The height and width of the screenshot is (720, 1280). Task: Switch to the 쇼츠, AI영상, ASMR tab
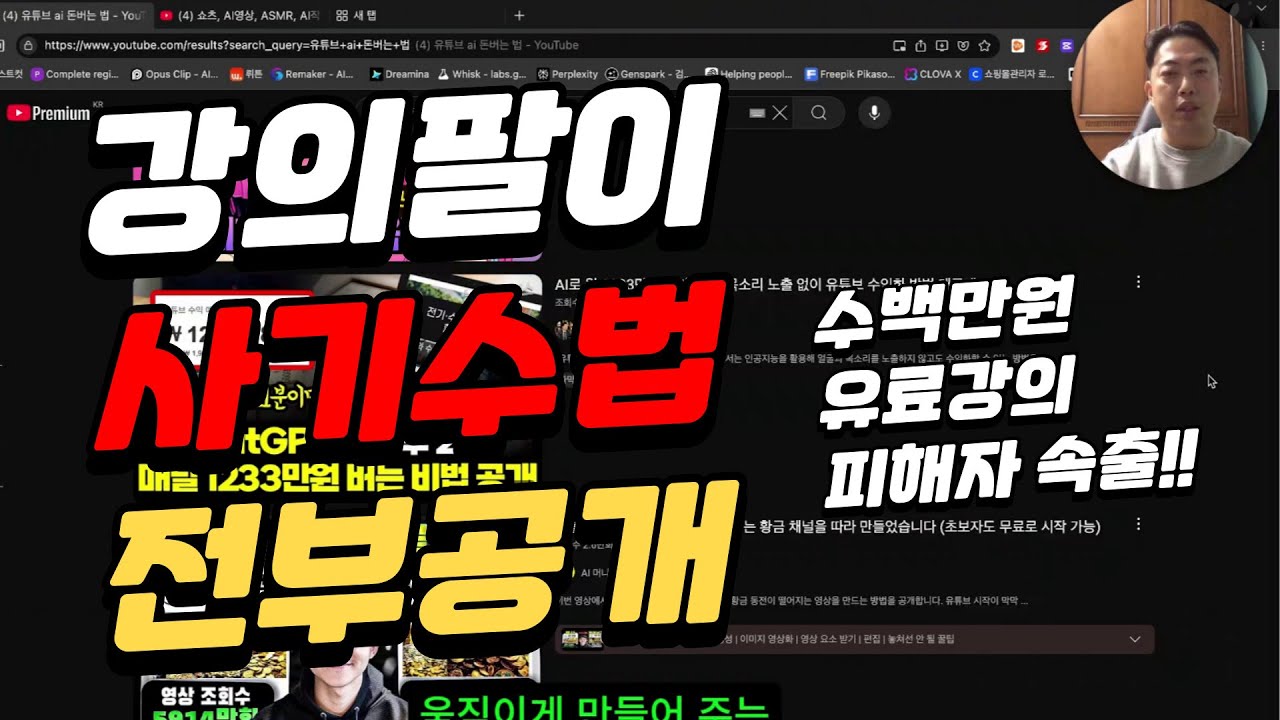[x=240, y=15]
